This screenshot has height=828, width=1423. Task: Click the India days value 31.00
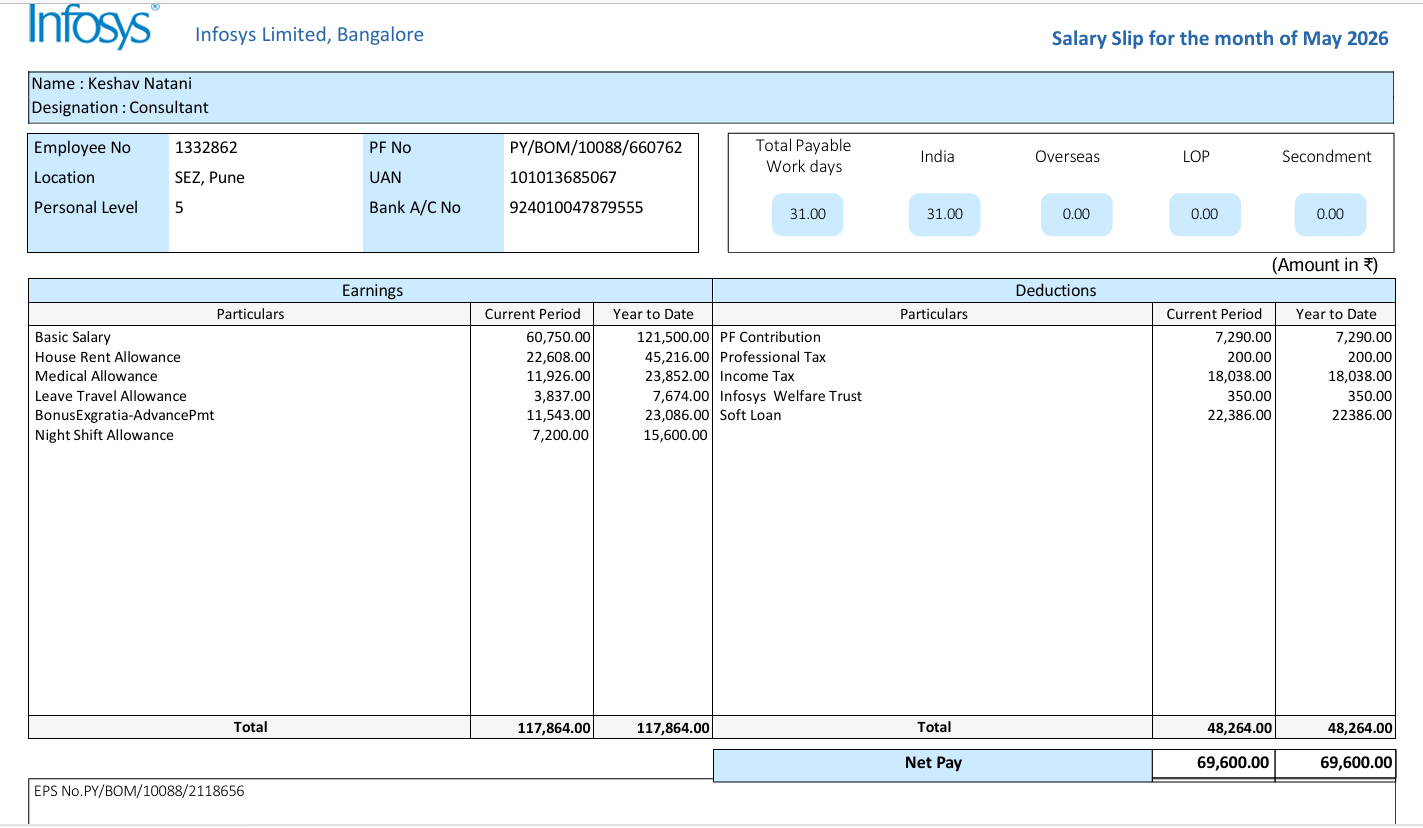pos(944,214)
